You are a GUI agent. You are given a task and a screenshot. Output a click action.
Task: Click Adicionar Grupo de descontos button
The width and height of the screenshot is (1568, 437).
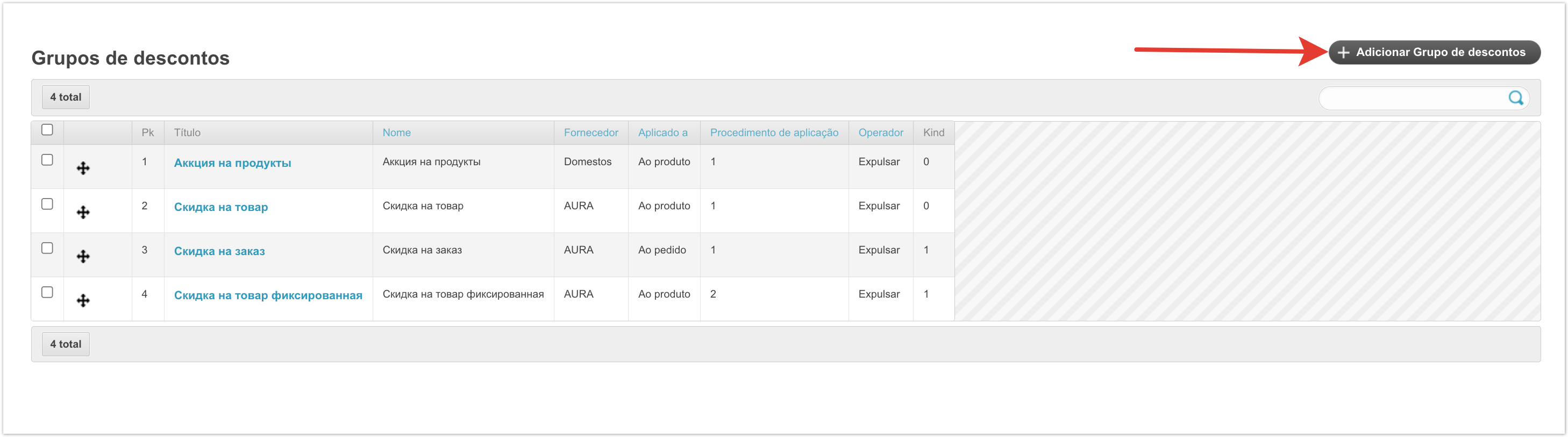pyautogui.click(x=1434, y=52)
